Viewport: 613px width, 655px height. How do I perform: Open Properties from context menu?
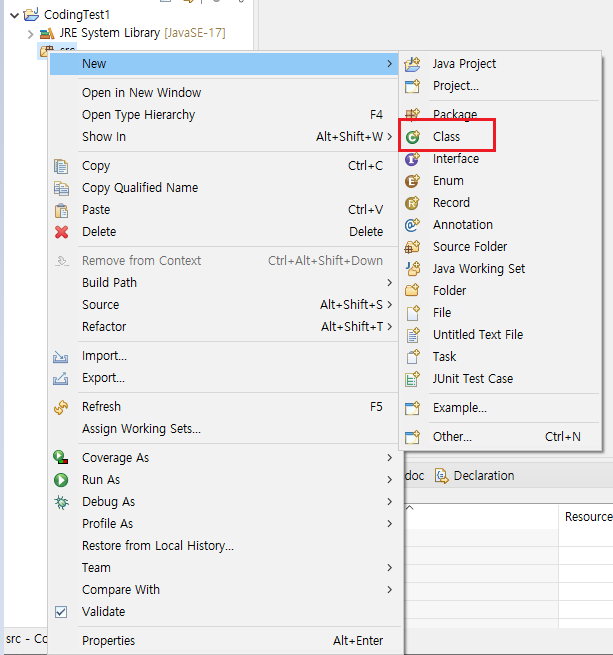(x=224, y=641)
